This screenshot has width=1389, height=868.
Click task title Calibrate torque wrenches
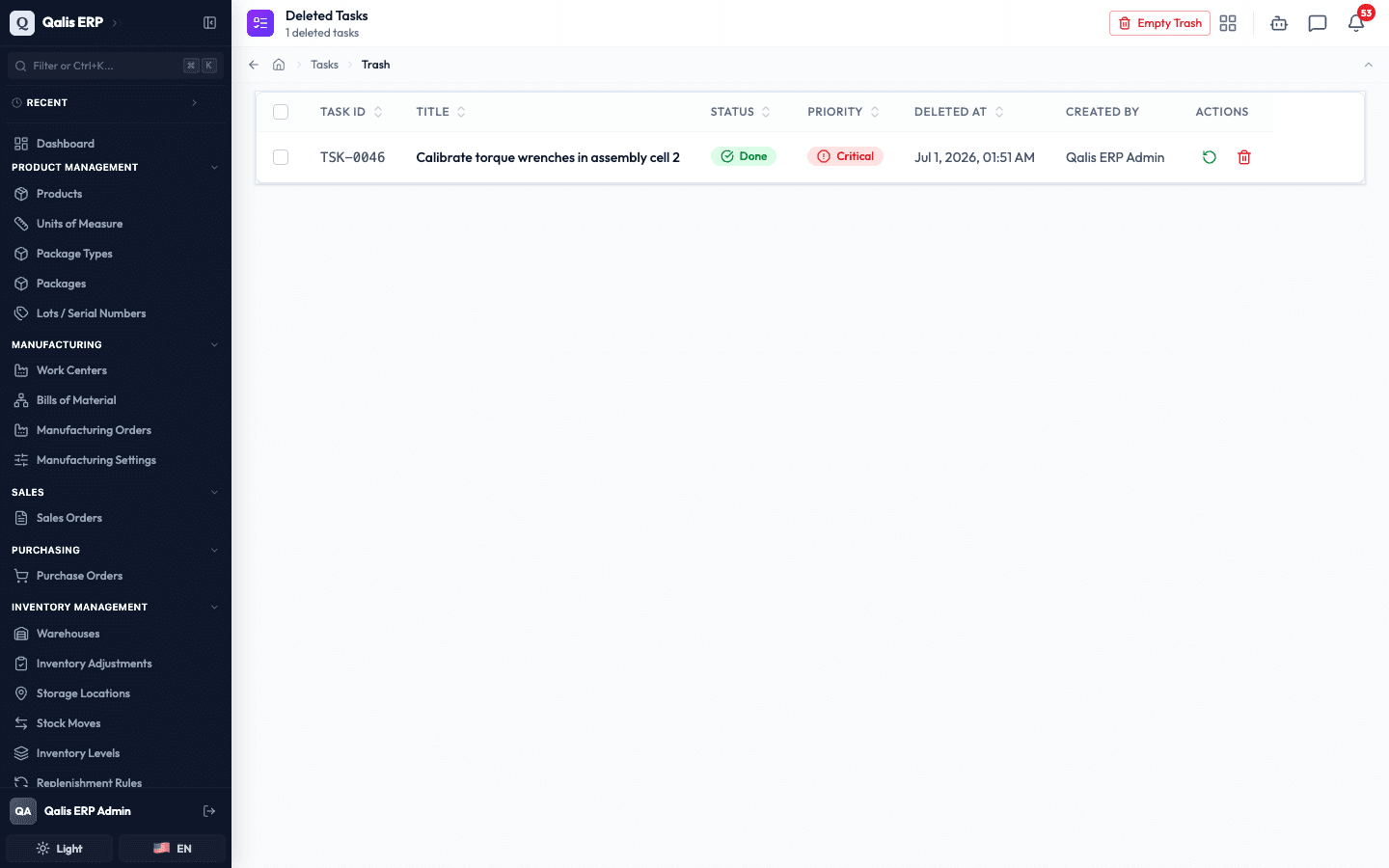pyautogui.click(x=548, y=157)
